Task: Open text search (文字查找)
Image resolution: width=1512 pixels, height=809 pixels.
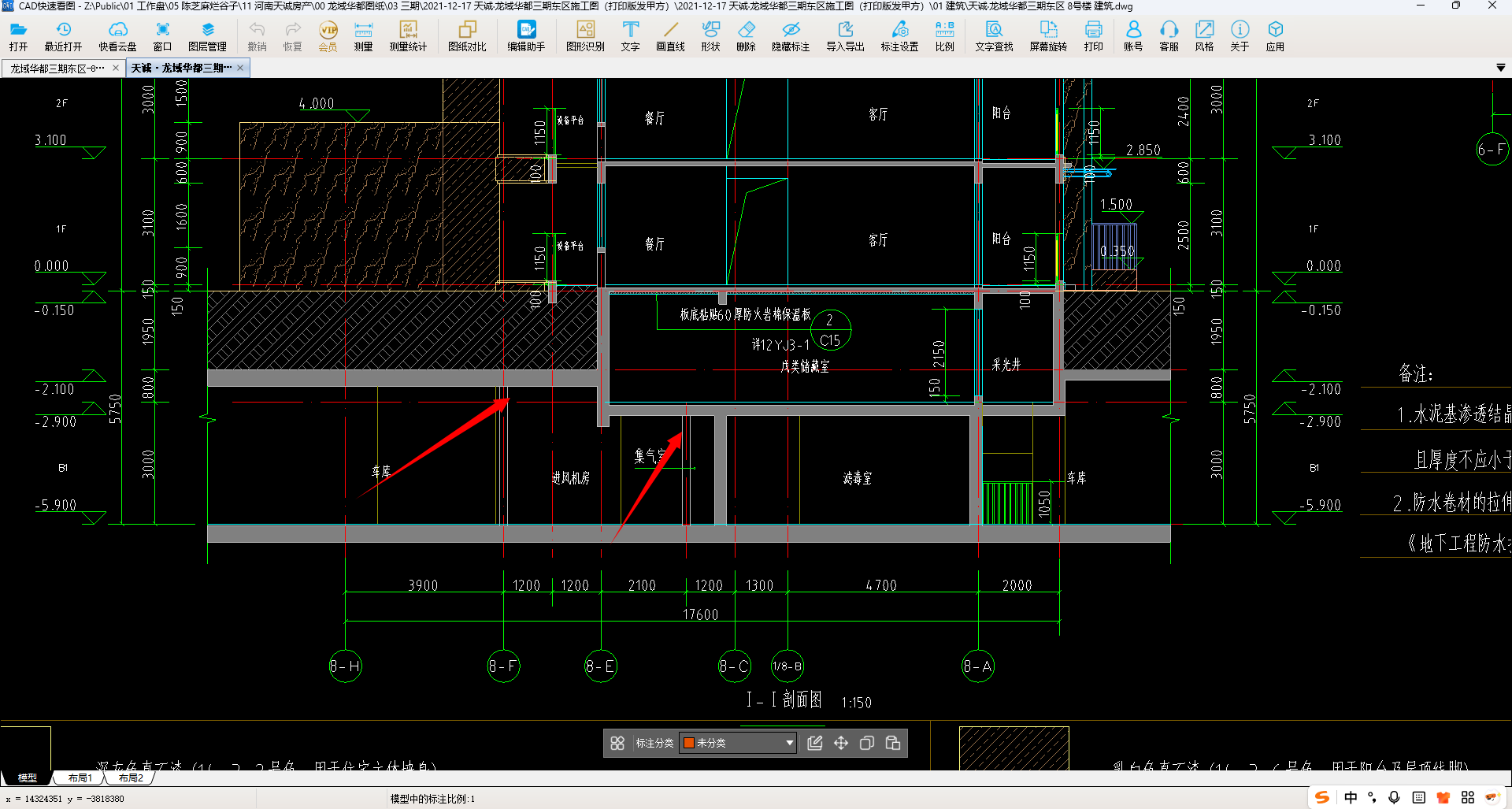Action: coord(994,36)
